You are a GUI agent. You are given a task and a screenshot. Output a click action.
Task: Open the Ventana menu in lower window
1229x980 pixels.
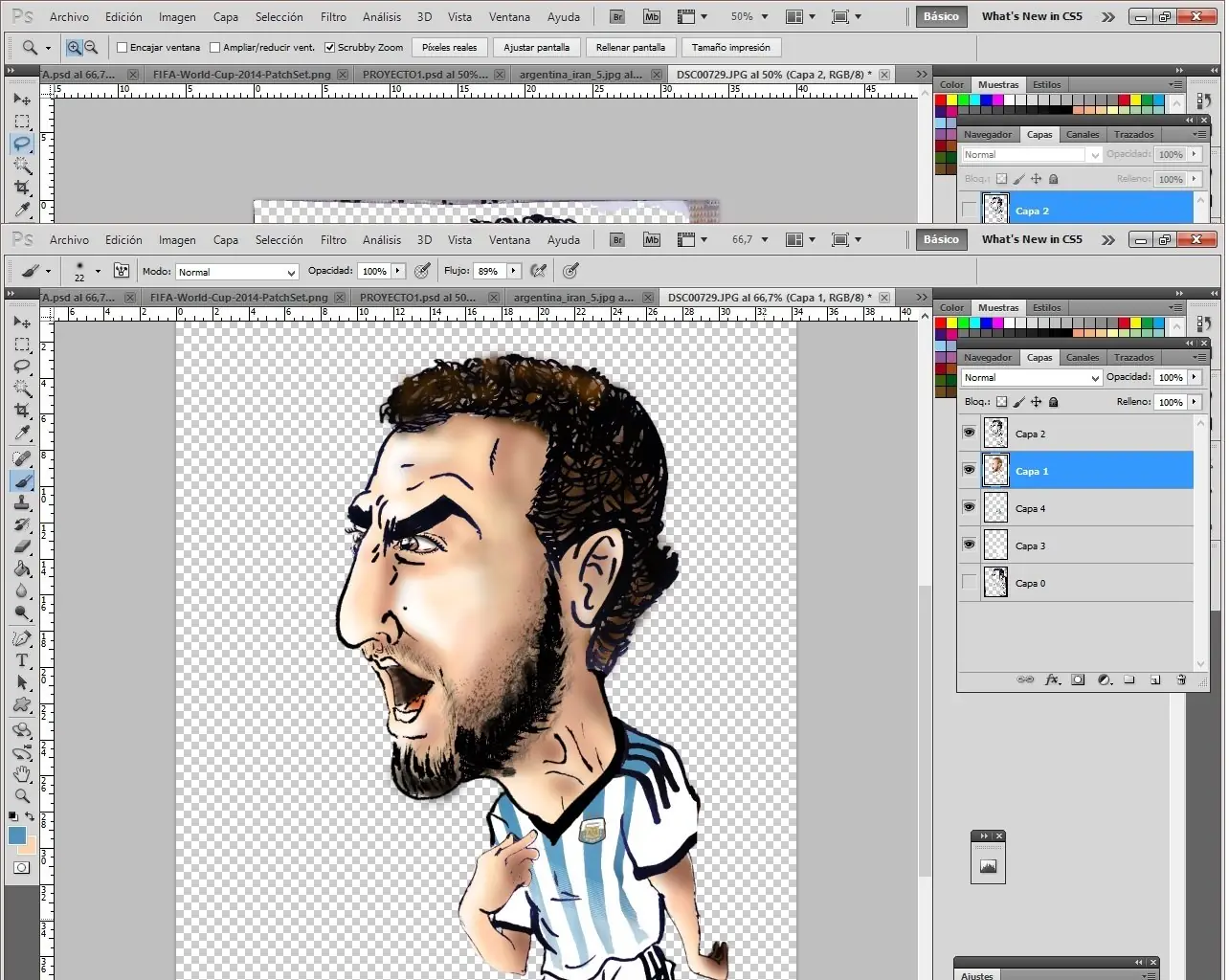pos(509,240)
